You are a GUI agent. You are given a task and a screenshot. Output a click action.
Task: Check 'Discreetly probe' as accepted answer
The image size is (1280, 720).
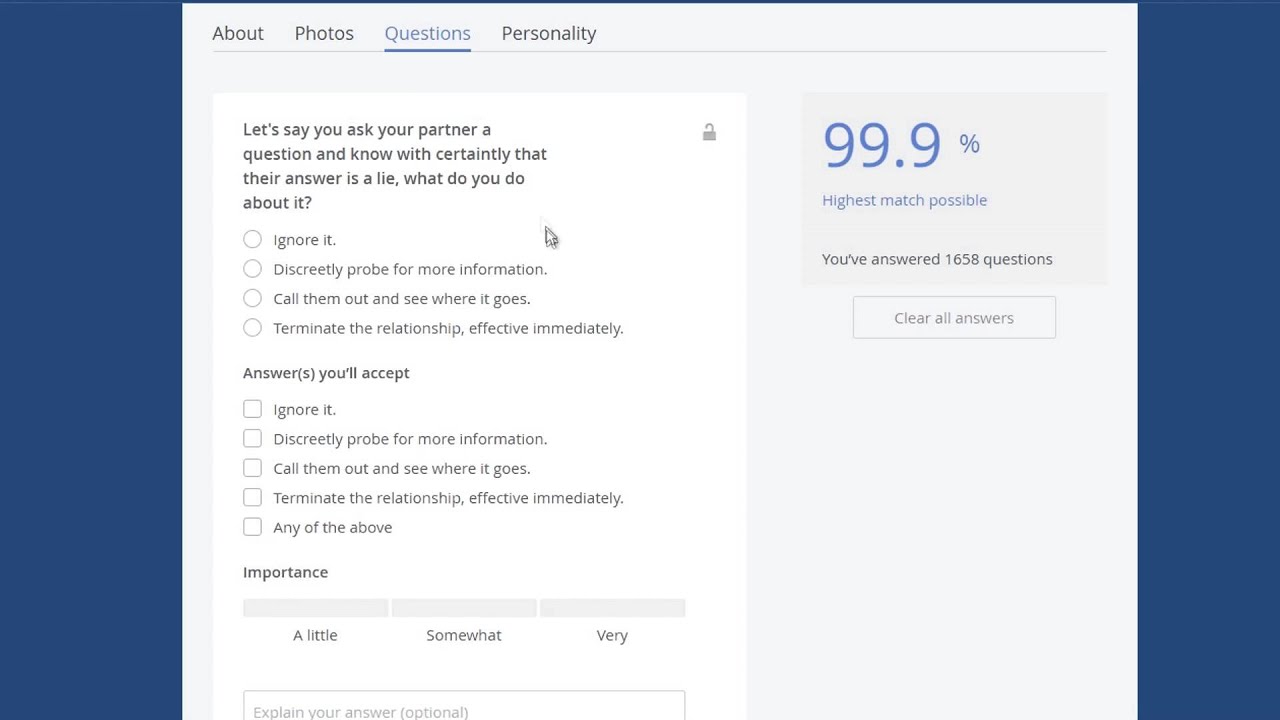point(252,439)
